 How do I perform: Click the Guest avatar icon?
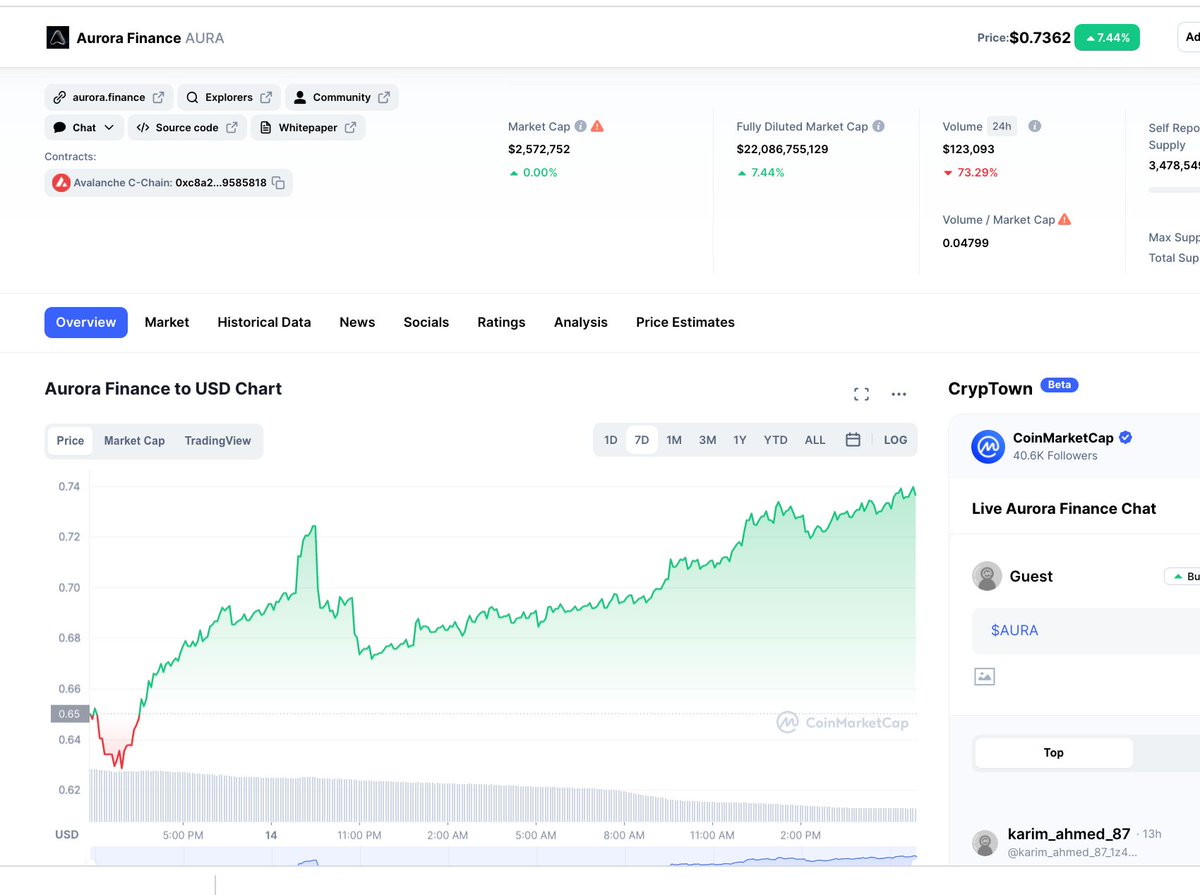click(987, 576)
